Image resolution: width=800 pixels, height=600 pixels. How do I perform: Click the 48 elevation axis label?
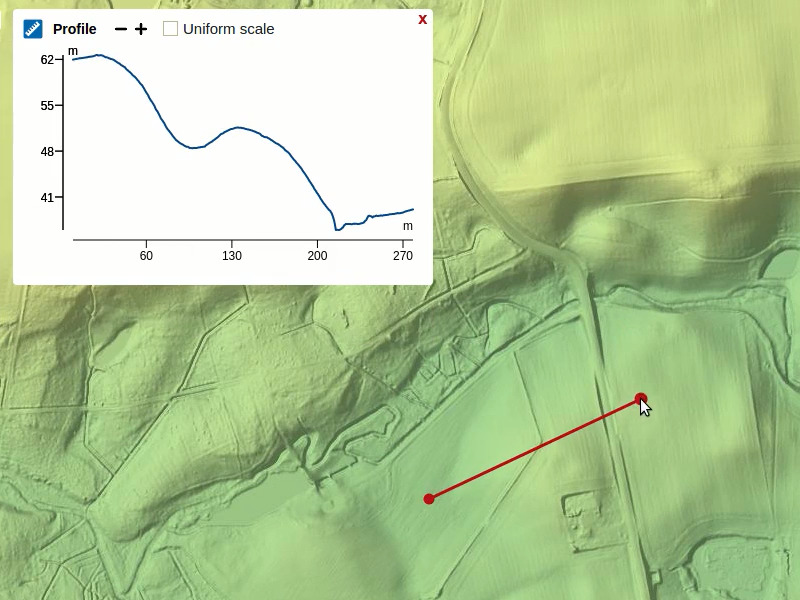[47, 152]
